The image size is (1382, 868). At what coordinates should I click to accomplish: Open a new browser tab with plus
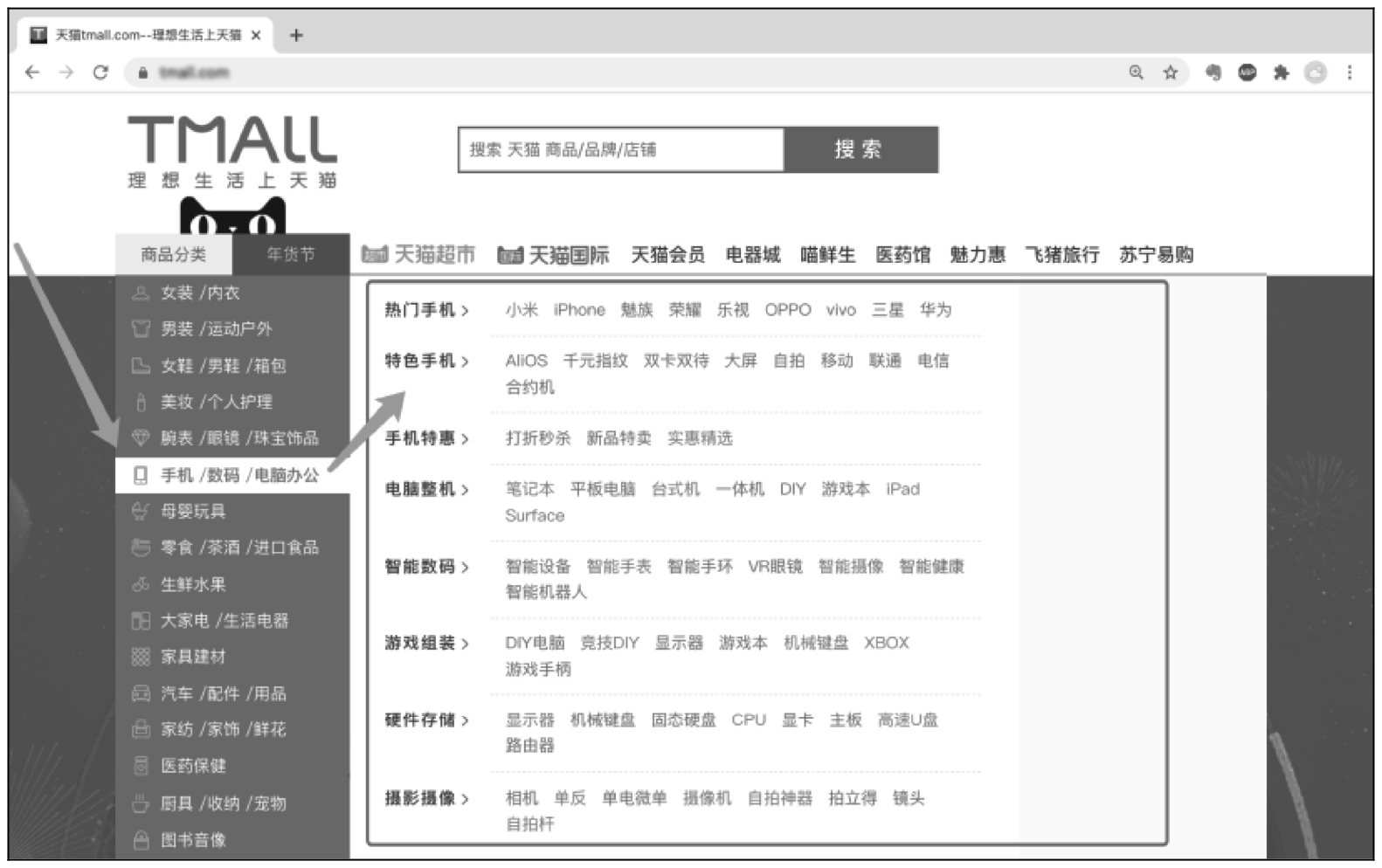pyautogui.click(x=296, y=35)
